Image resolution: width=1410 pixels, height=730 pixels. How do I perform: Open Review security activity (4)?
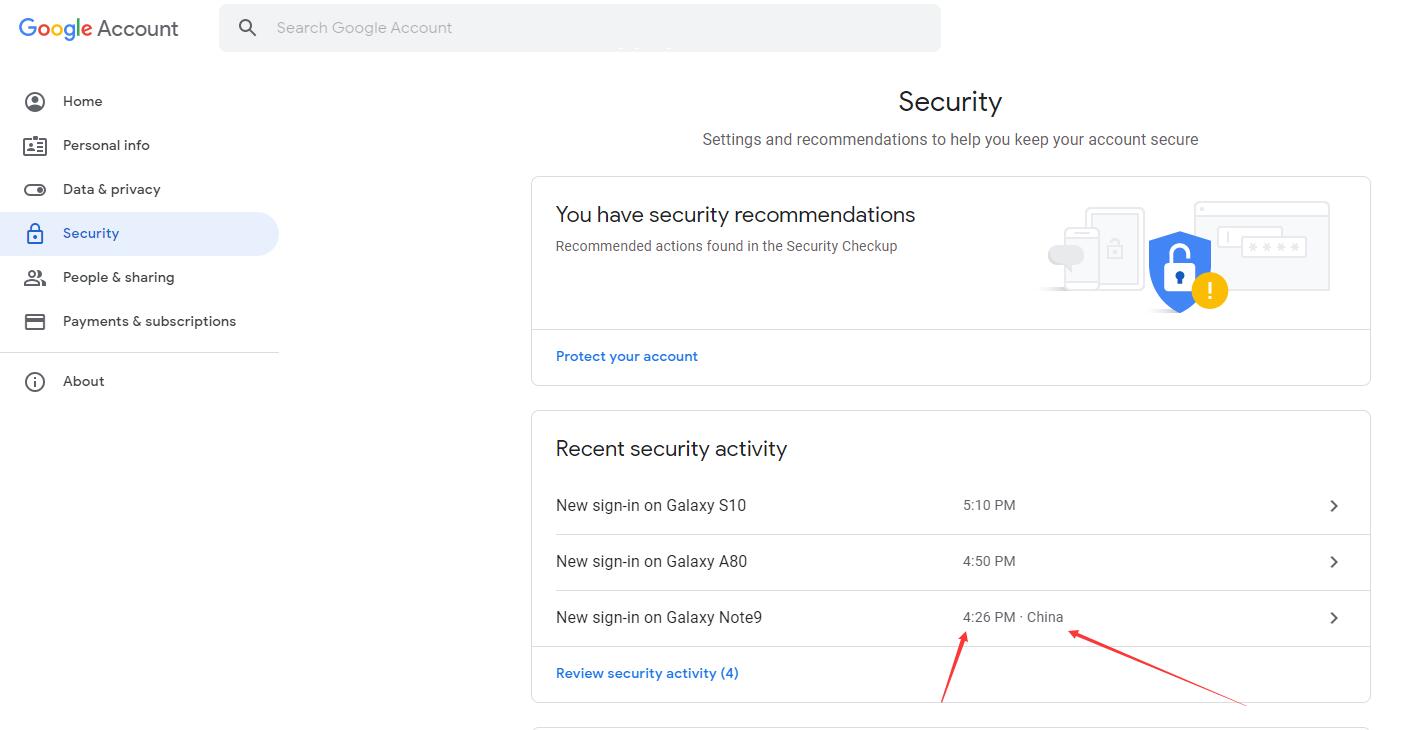(x=647, y=672)
